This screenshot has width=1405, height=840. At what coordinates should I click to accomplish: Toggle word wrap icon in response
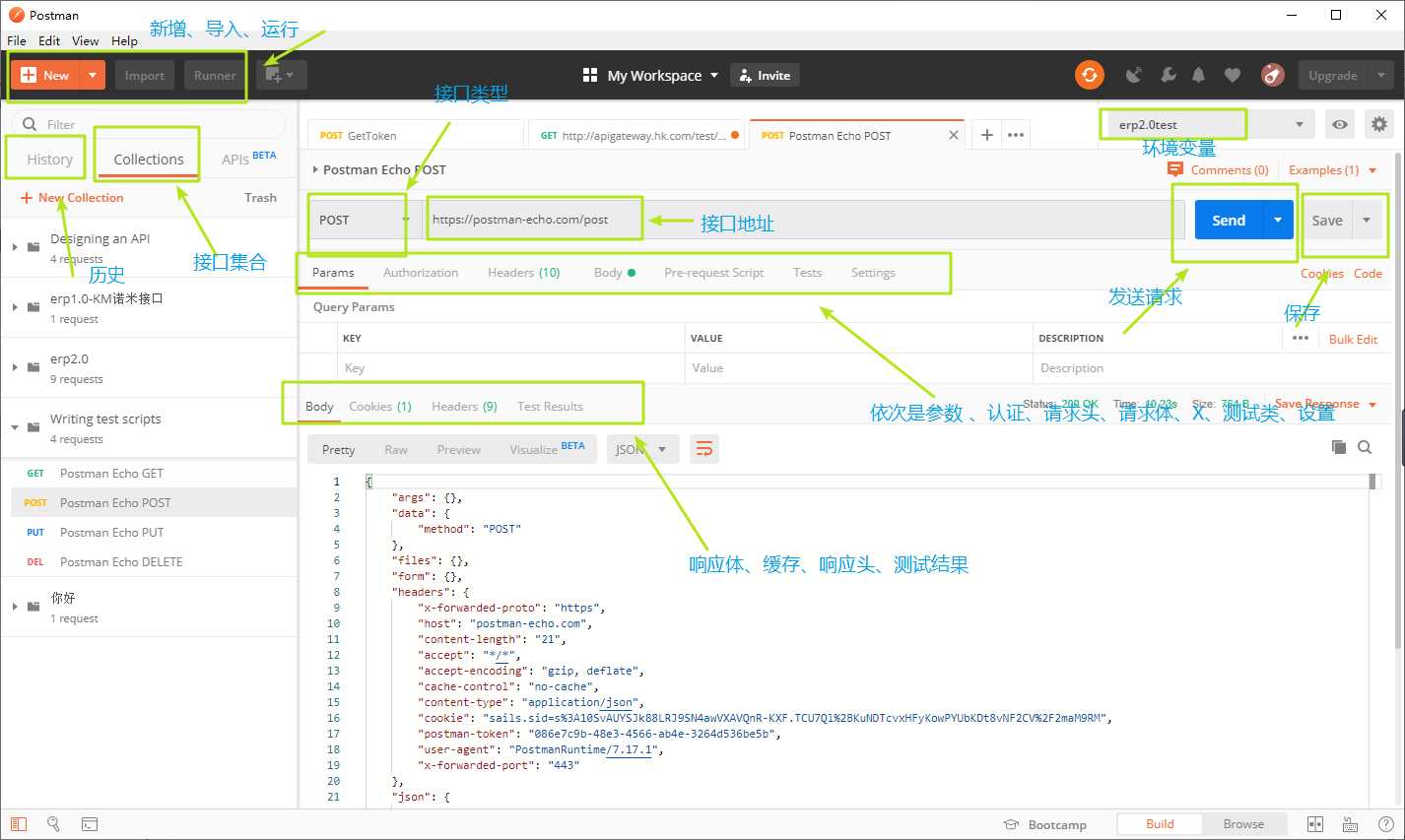click(704, 449)
